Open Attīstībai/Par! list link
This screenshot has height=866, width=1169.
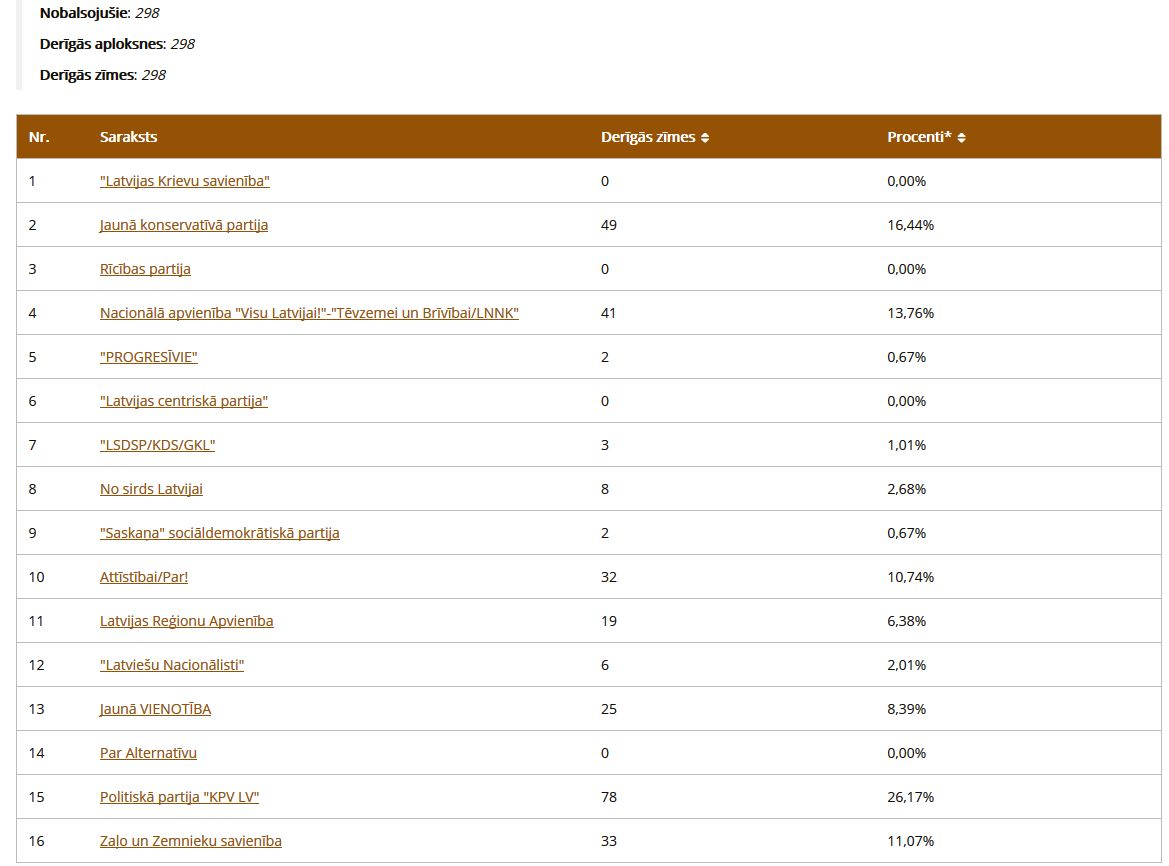[x=144, y=577]
